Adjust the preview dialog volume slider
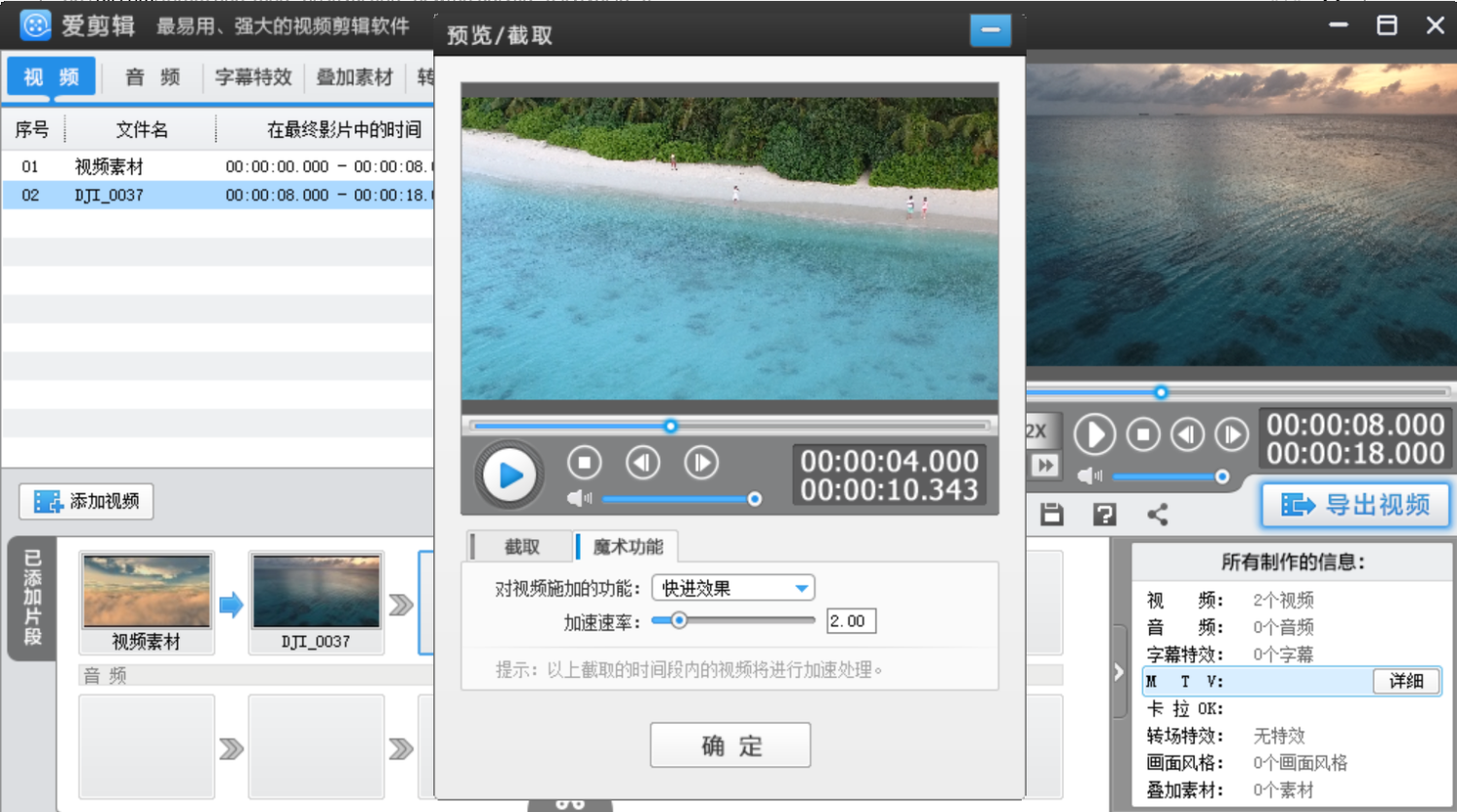This screenshot has height=812, width=1457. (678, 499)
